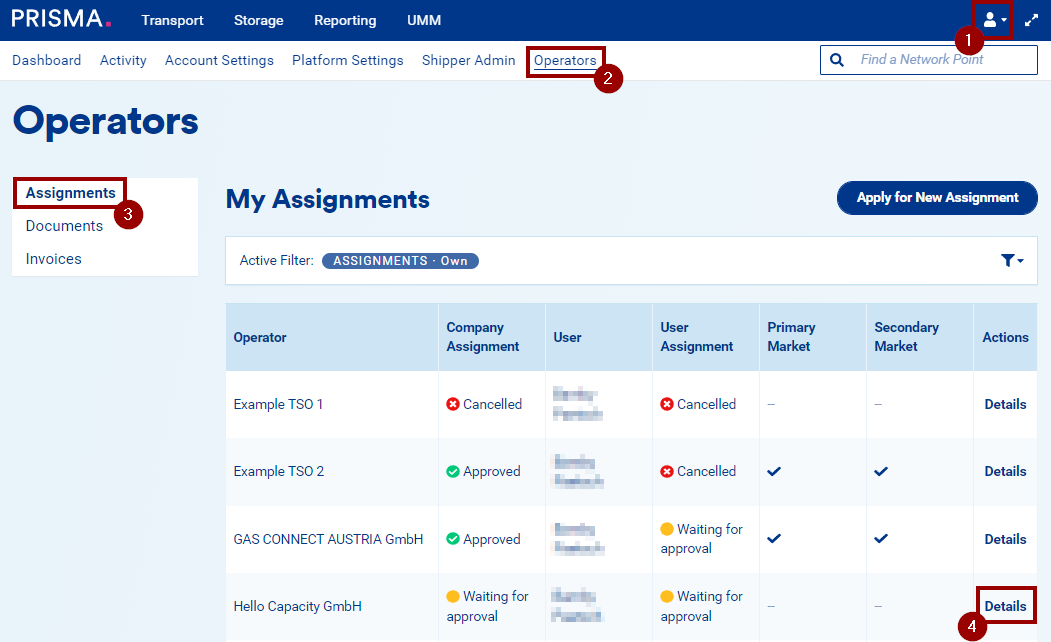Open Details for Hello Capacity GmbH
1051x642 pixels.
[x=1005, y=606]
